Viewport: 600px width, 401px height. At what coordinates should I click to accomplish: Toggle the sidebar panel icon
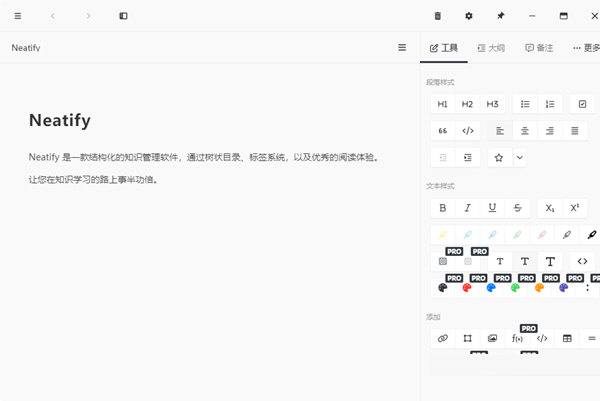pyautogui.click(x=123, y=16)
